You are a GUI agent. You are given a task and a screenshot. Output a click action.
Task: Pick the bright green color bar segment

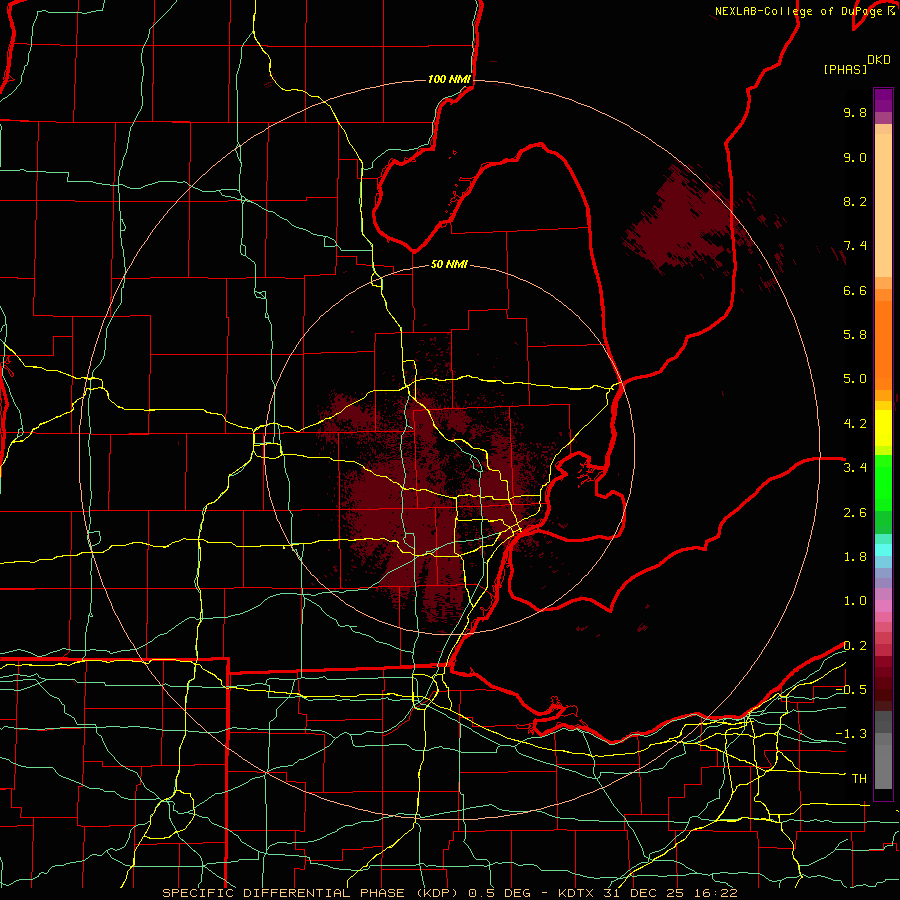pos(883,482)
